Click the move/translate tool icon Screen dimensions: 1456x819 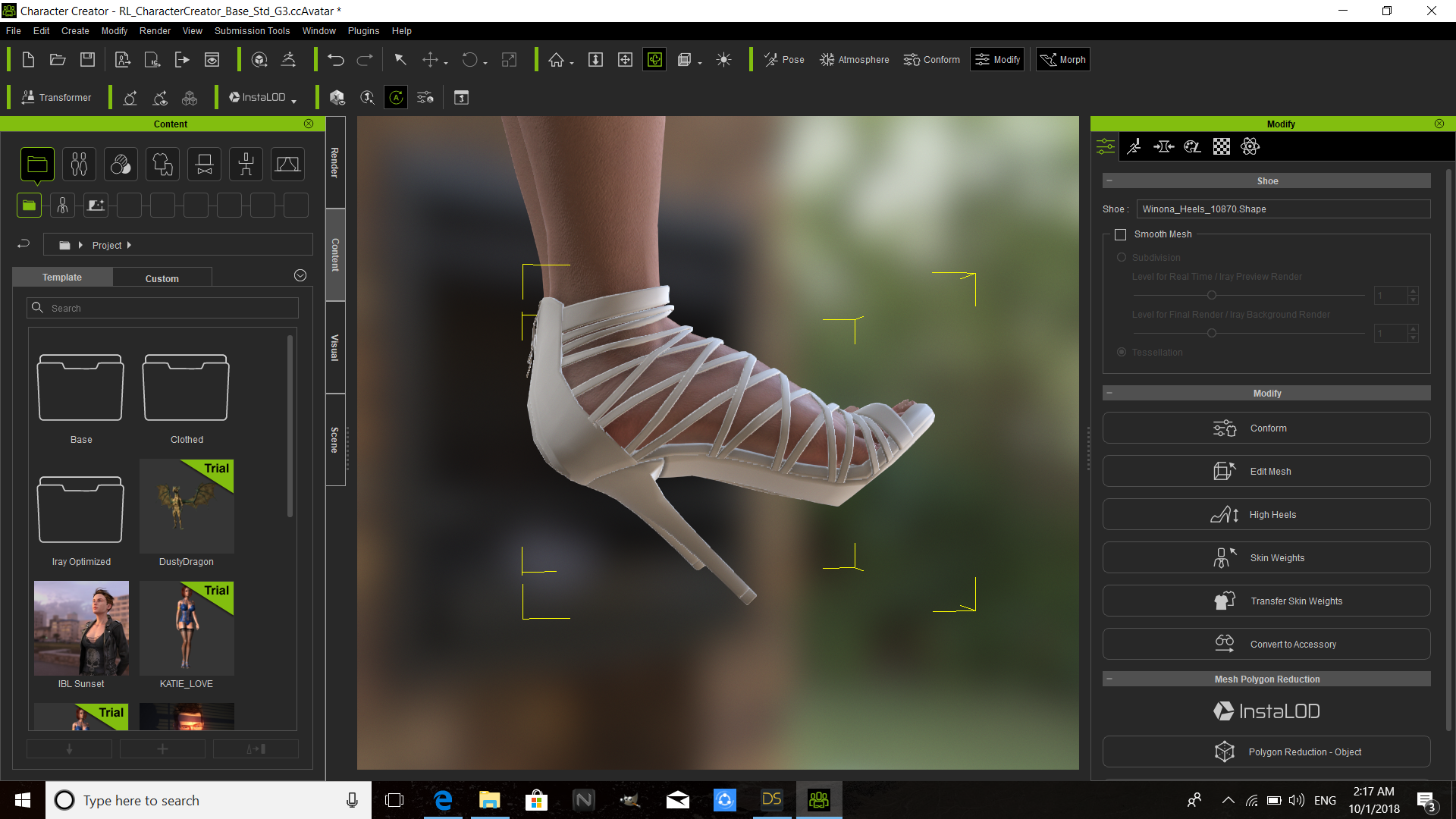pos(429,59)
